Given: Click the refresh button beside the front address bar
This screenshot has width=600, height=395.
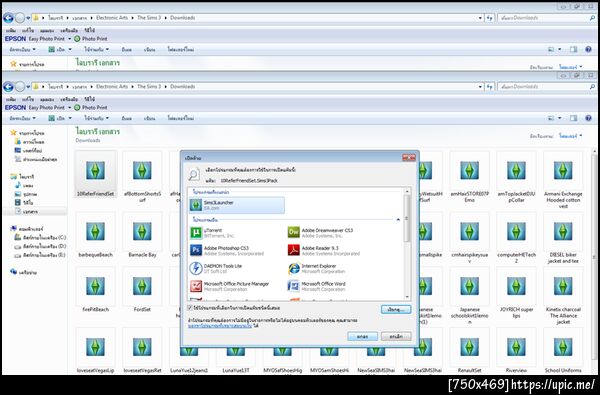Looking at the screenshot, I should pos(489,87).
